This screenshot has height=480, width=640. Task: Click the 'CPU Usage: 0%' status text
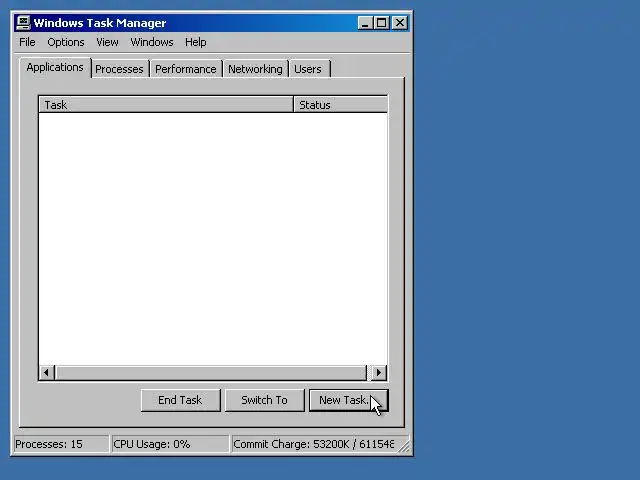tap(152, 444)
